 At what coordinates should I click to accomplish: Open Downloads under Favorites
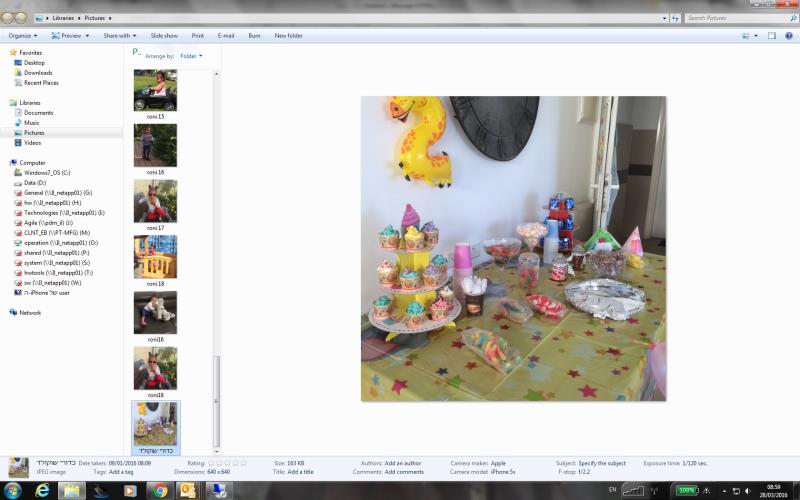[x=38, y=73]
